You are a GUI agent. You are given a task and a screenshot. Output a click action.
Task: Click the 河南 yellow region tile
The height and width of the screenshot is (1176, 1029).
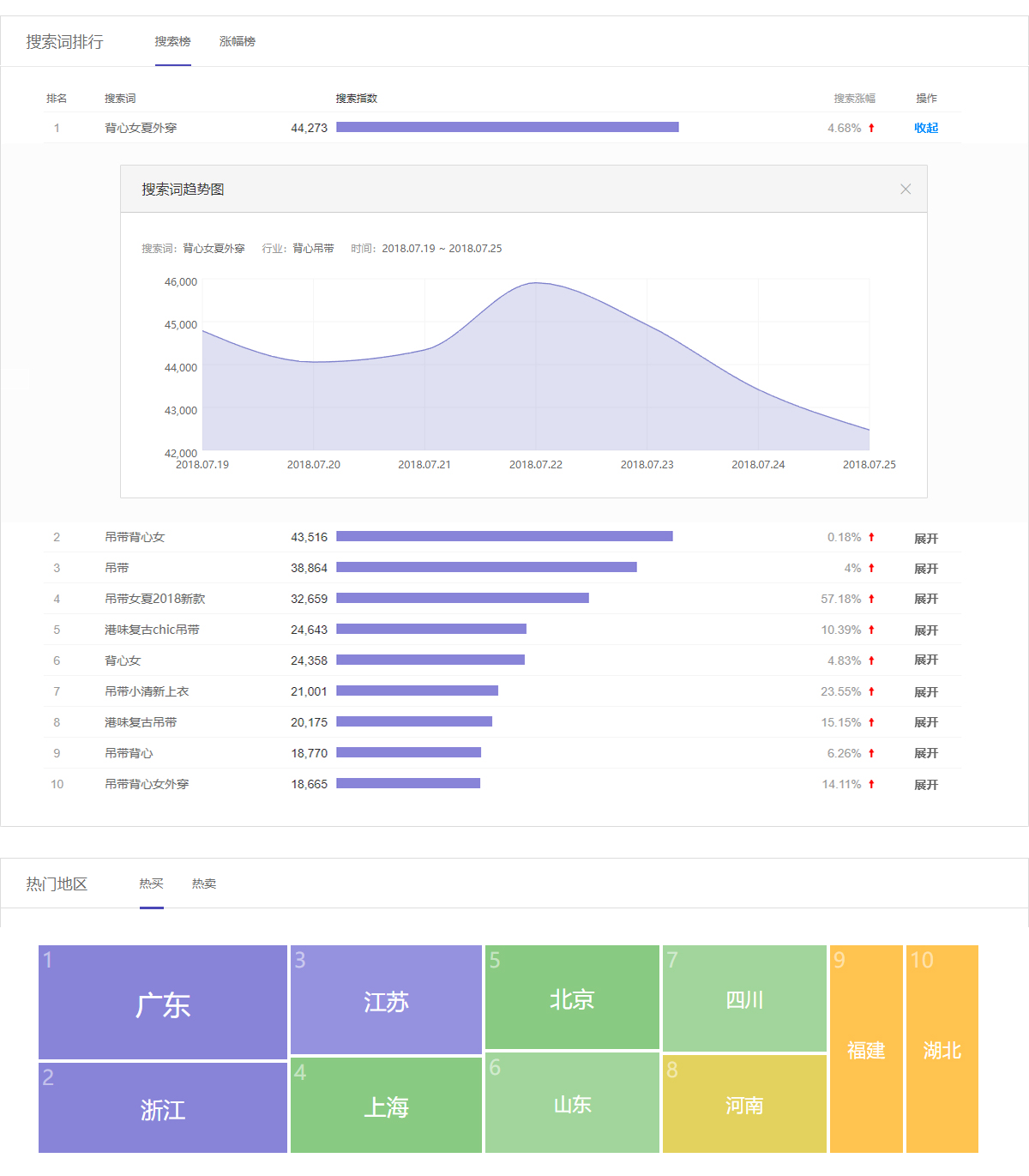[x=743, y=1104]
